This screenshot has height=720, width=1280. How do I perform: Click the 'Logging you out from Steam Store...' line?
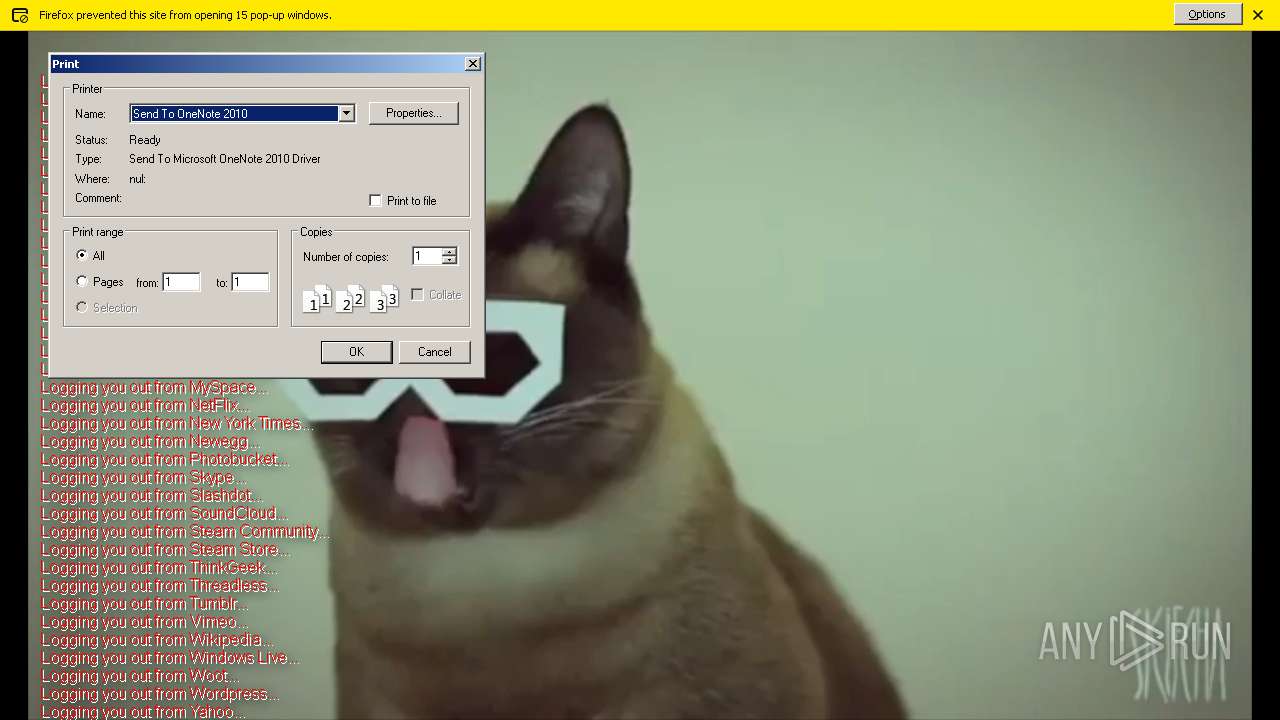coord(166,550)
